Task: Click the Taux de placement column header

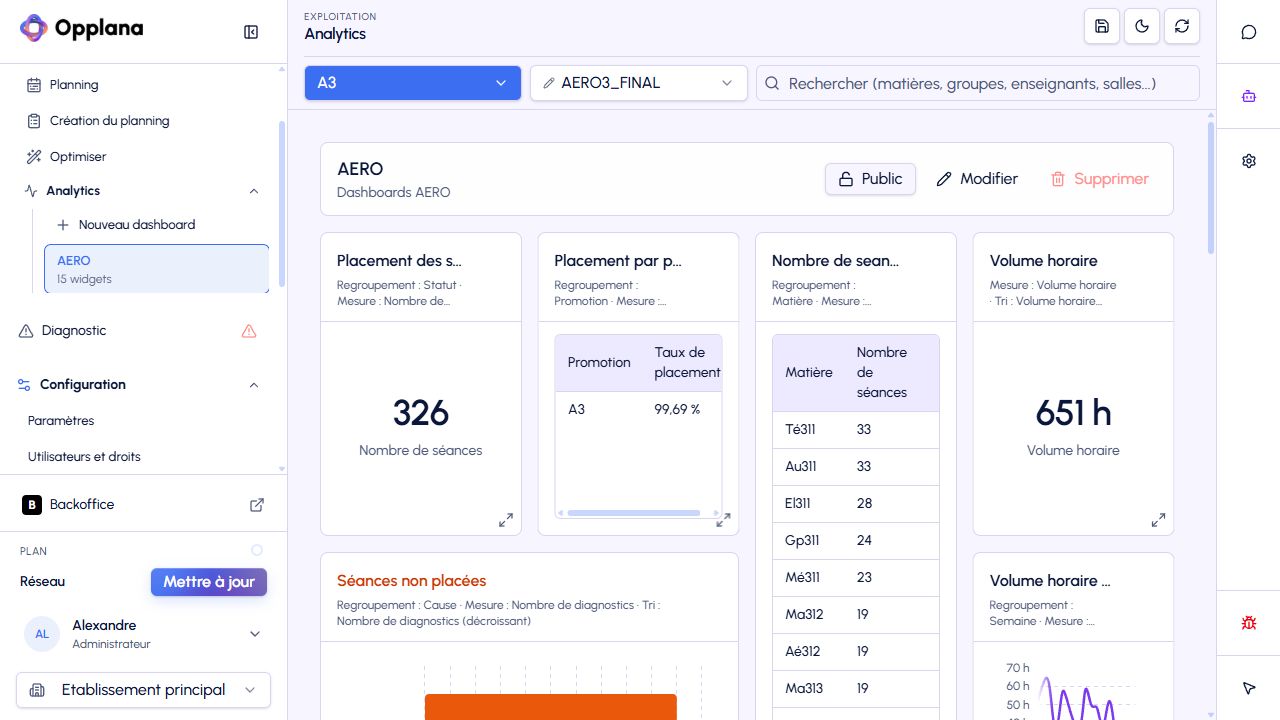Action: click(x=687, y=363)
